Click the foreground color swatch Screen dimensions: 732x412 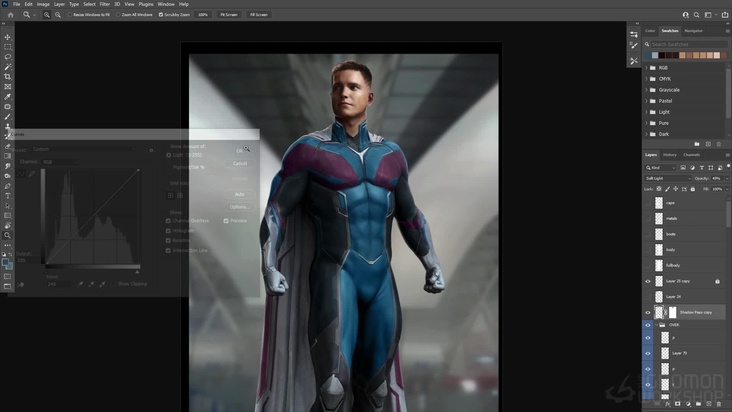[6, 263]
